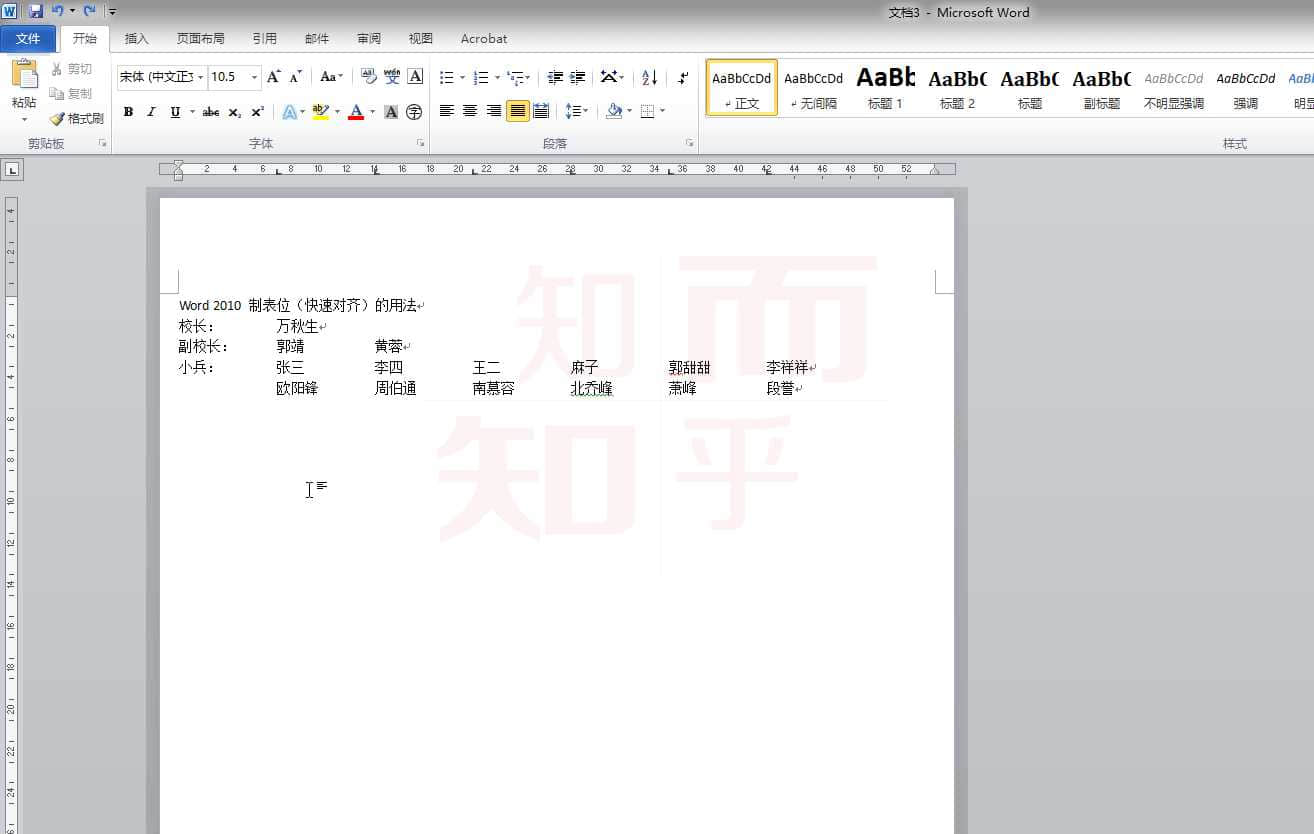Click the Undo arrow in Quick Access Toolbar
The height and width of the screenshot is (834, 1314).
tap(57, 11)
